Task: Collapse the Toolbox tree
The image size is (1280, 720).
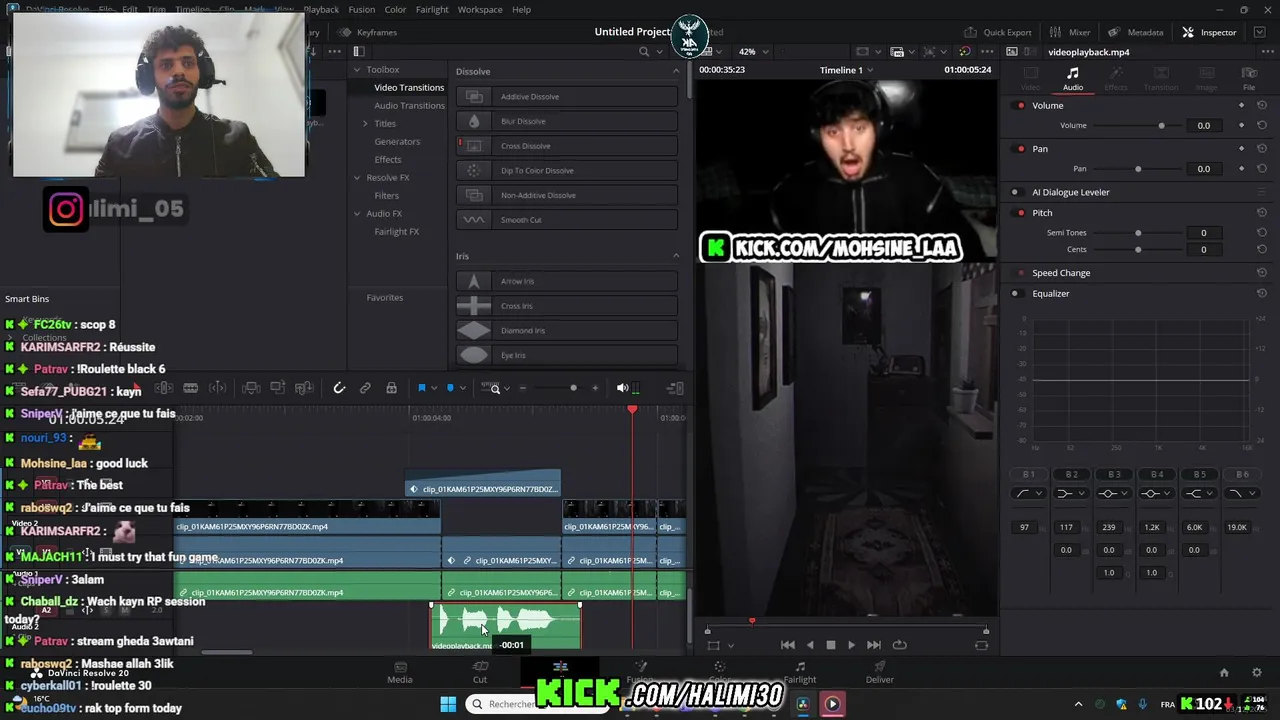Action: click(x=357, y=70)
